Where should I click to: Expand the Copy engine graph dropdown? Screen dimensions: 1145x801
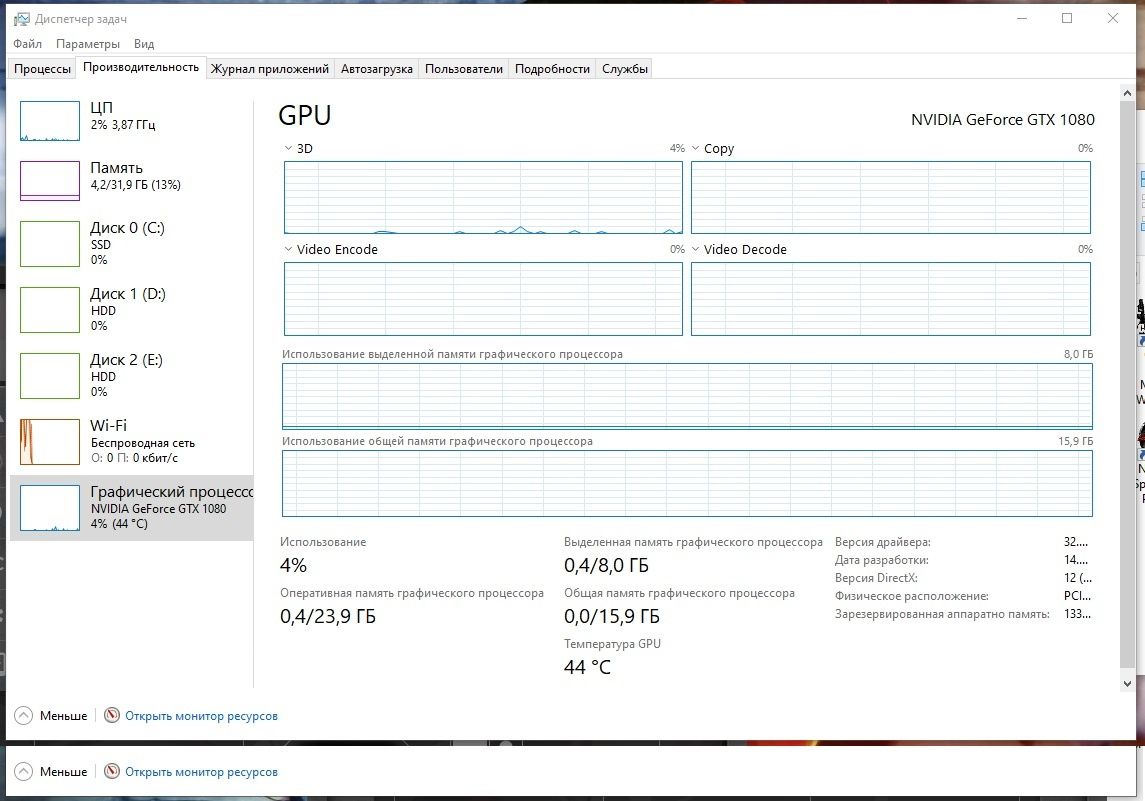click(695, 148)
